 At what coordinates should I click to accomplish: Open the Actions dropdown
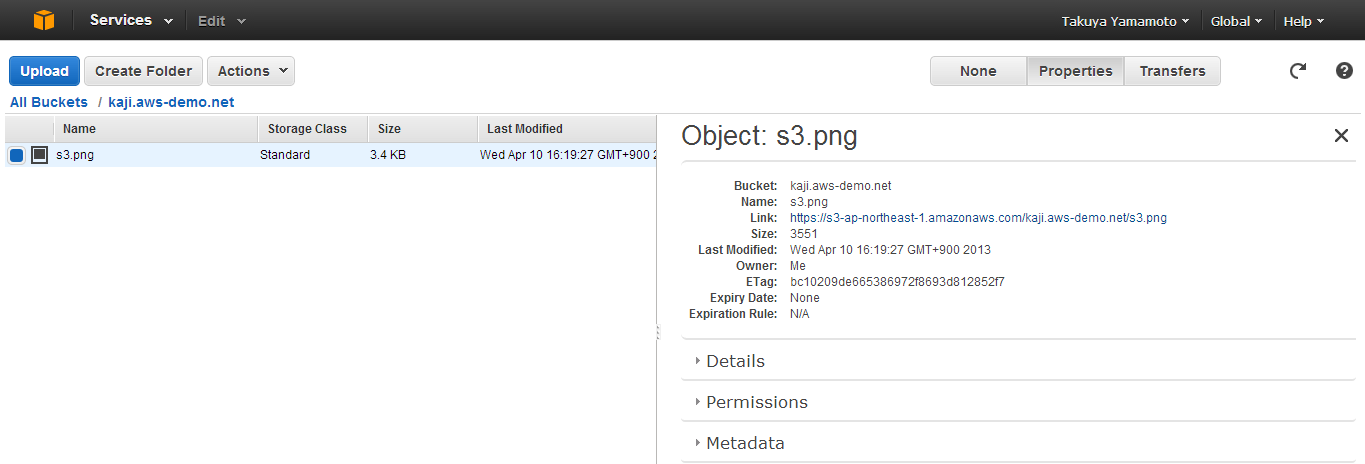[251, 71]
